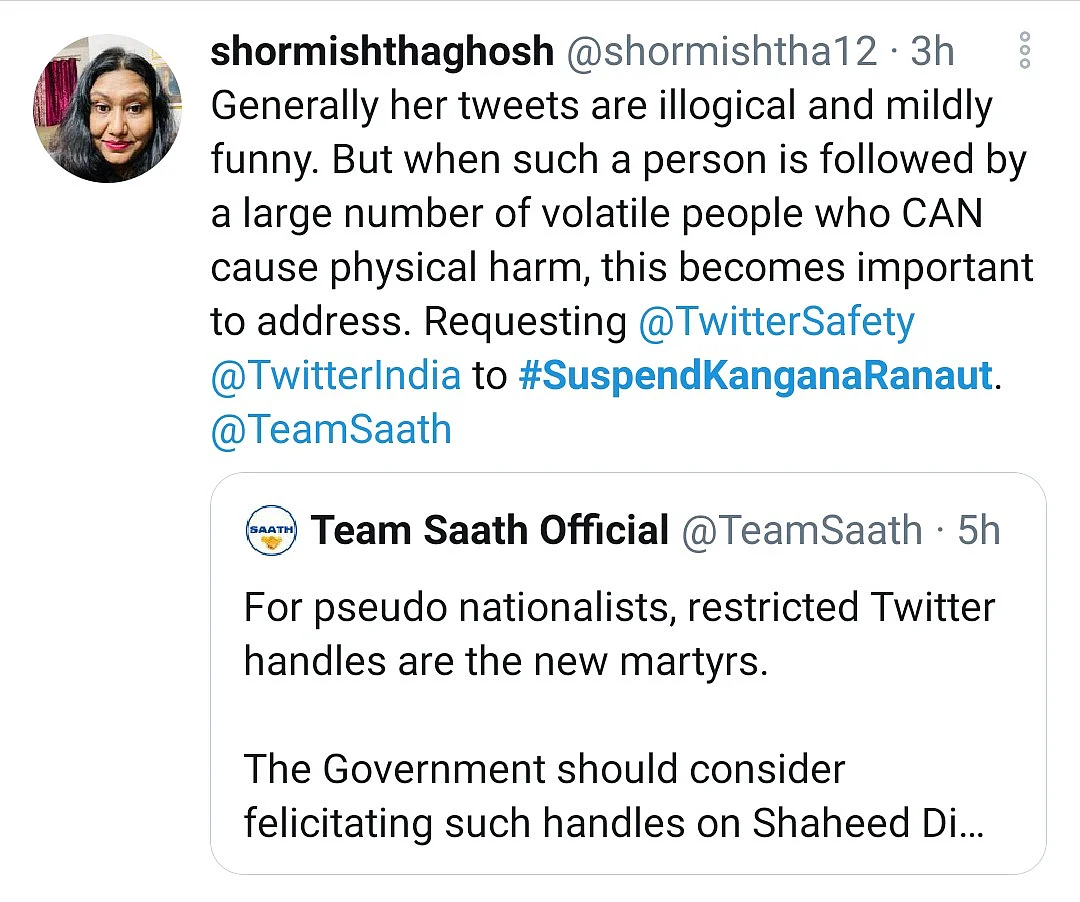
Task: Open the @TwitterSafety mention link
Action: (776, 322)
